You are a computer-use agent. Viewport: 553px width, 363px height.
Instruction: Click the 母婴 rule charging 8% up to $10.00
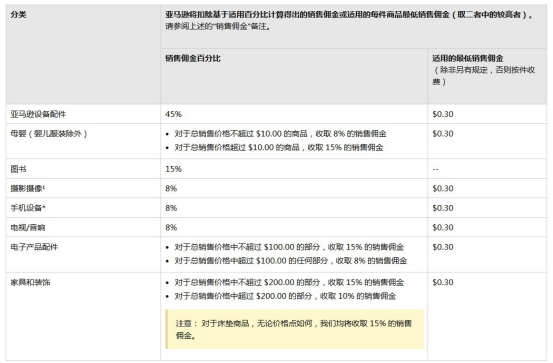280,134
